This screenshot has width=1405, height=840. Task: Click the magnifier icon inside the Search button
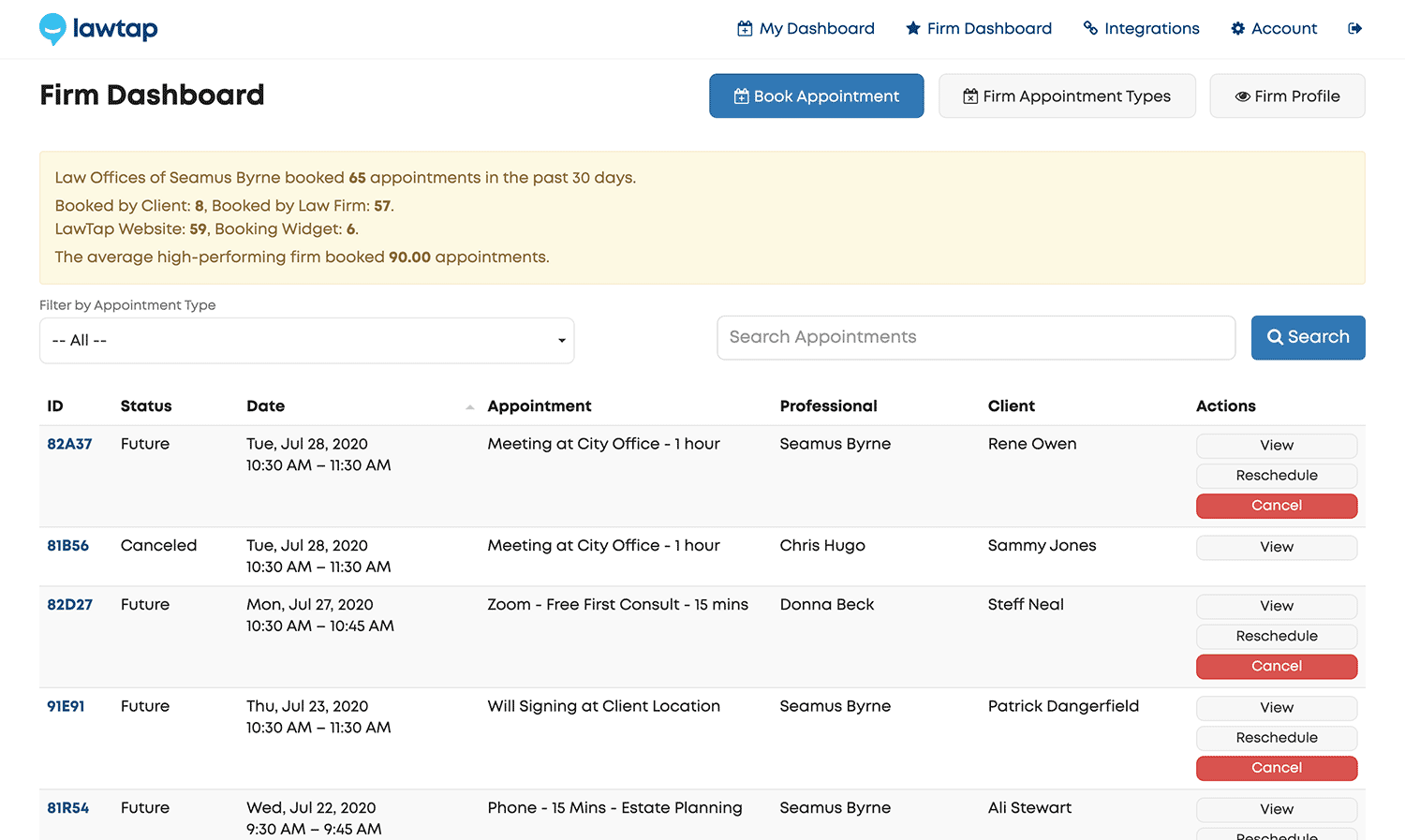tap(1274, 337)
